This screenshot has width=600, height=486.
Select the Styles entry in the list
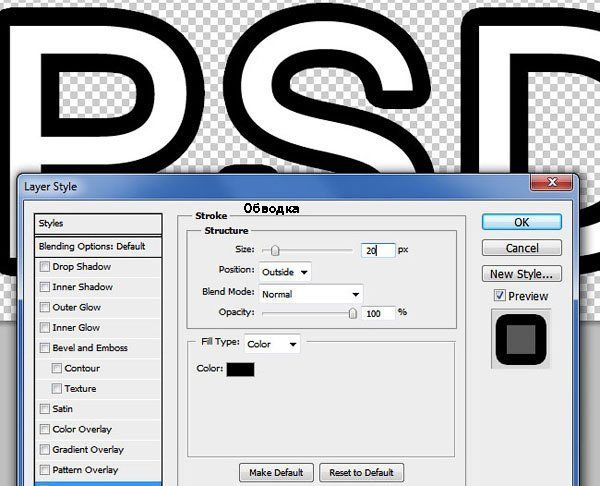[98, 224]
